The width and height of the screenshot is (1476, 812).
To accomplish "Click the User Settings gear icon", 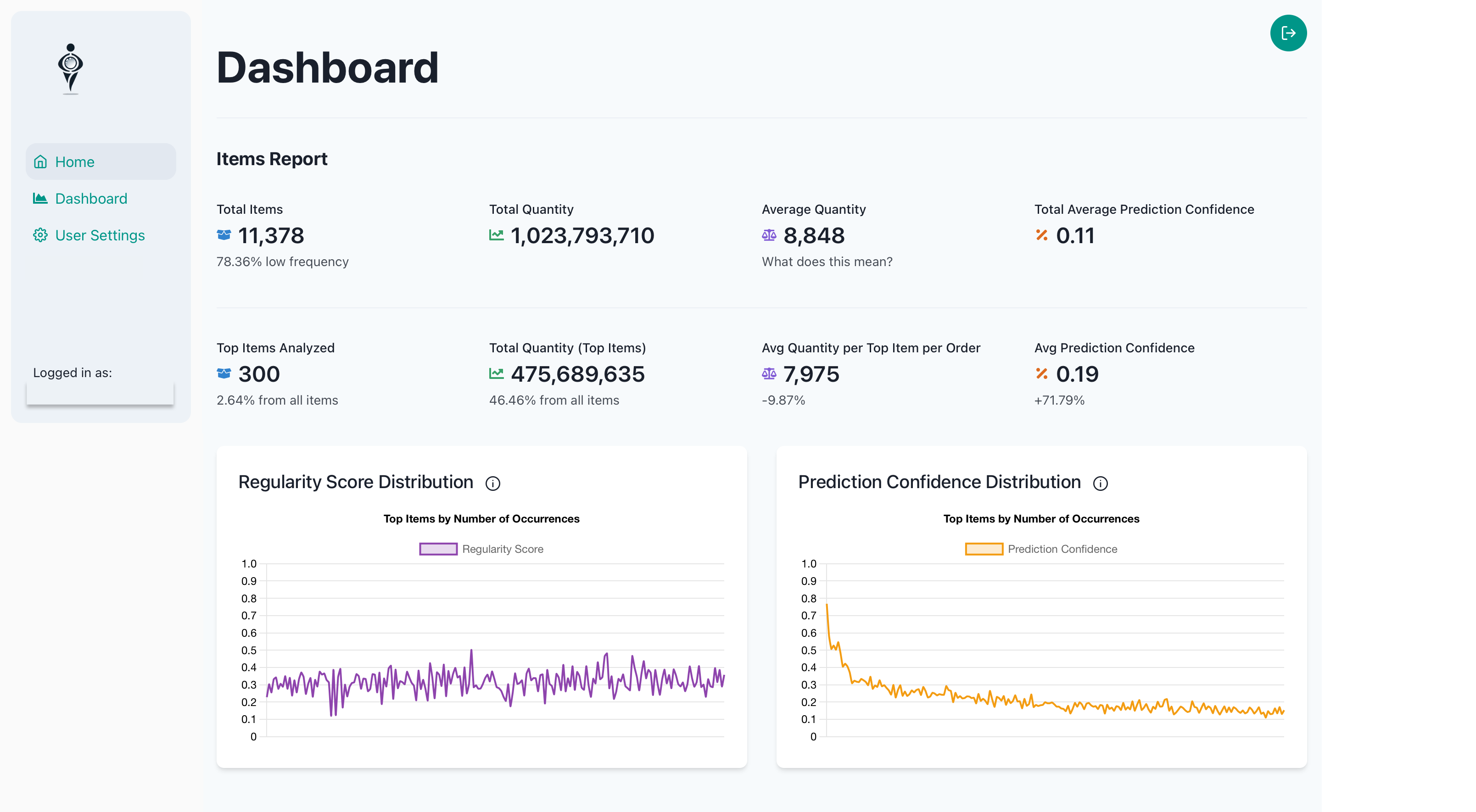I will point(40,235).
